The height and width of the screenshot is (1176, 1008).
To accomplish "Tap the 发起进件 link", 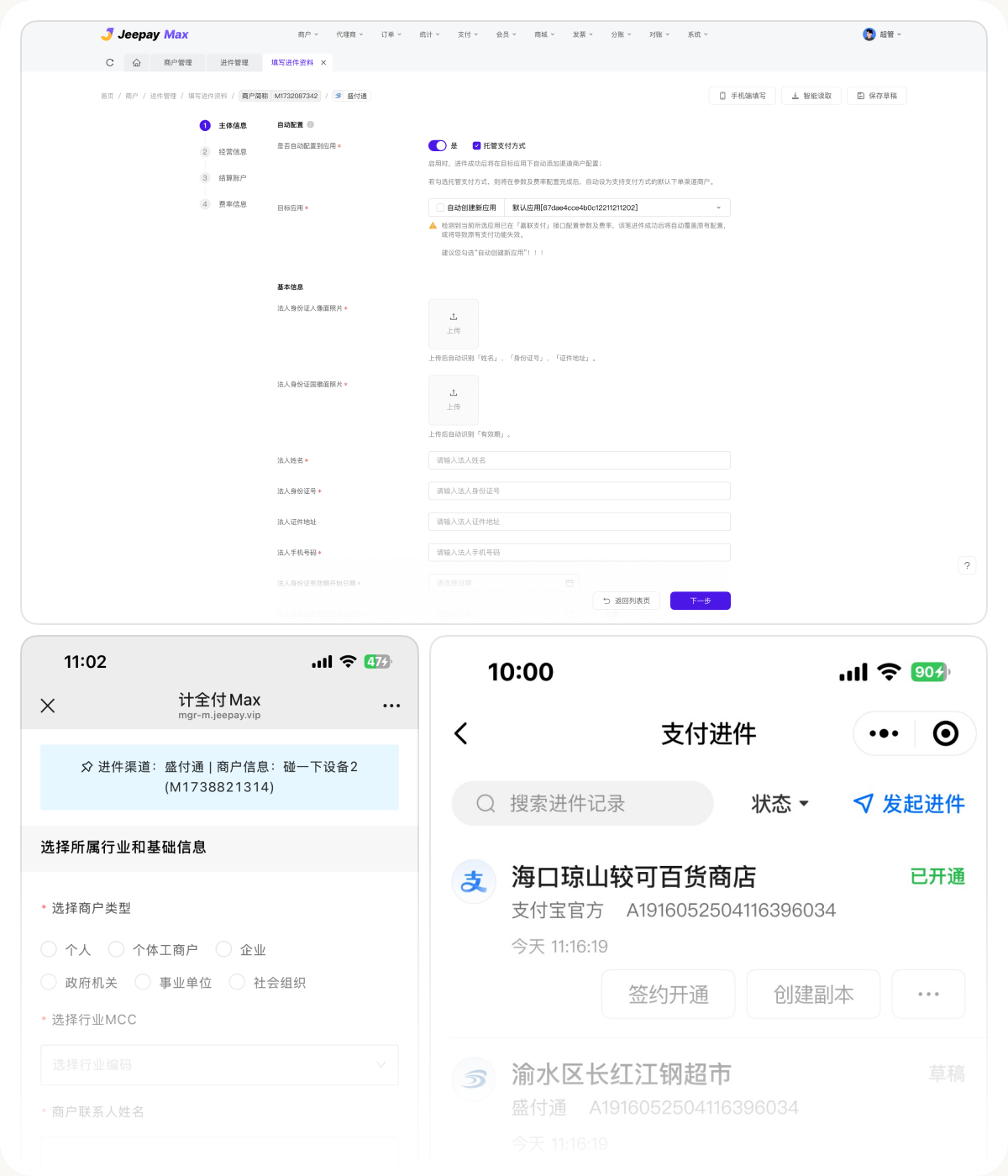I will (909, 804).
